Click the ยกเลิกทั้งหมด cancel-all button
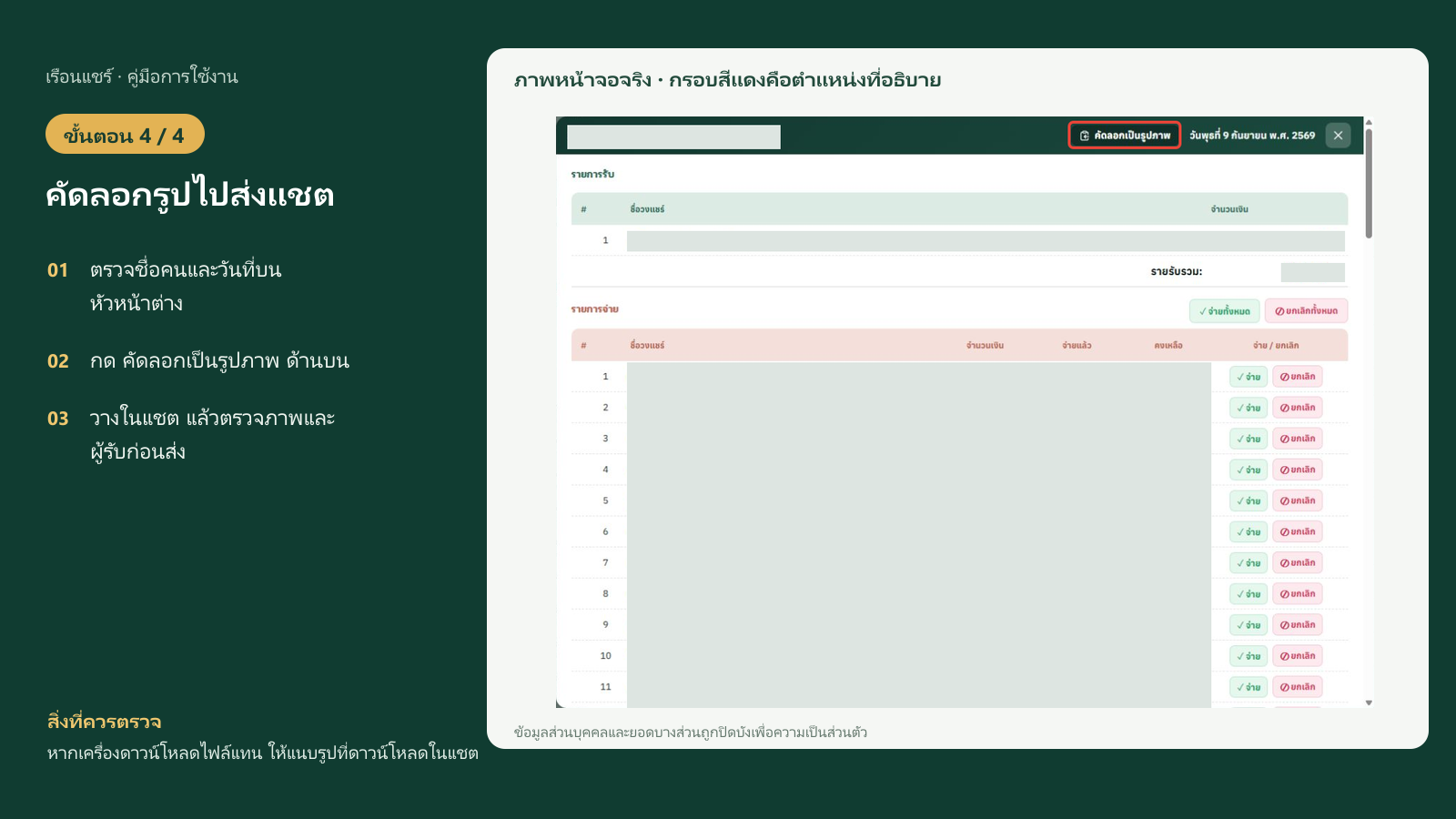The image size is (1456, 819). (x=1306, y=311)
